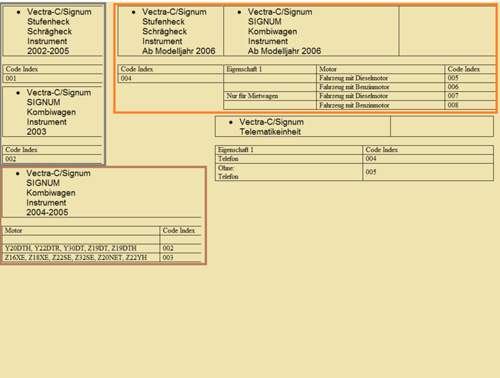Screen dimensions: 500x378
Task: Select the Ohne Telefon row
Action: point(354,172)
